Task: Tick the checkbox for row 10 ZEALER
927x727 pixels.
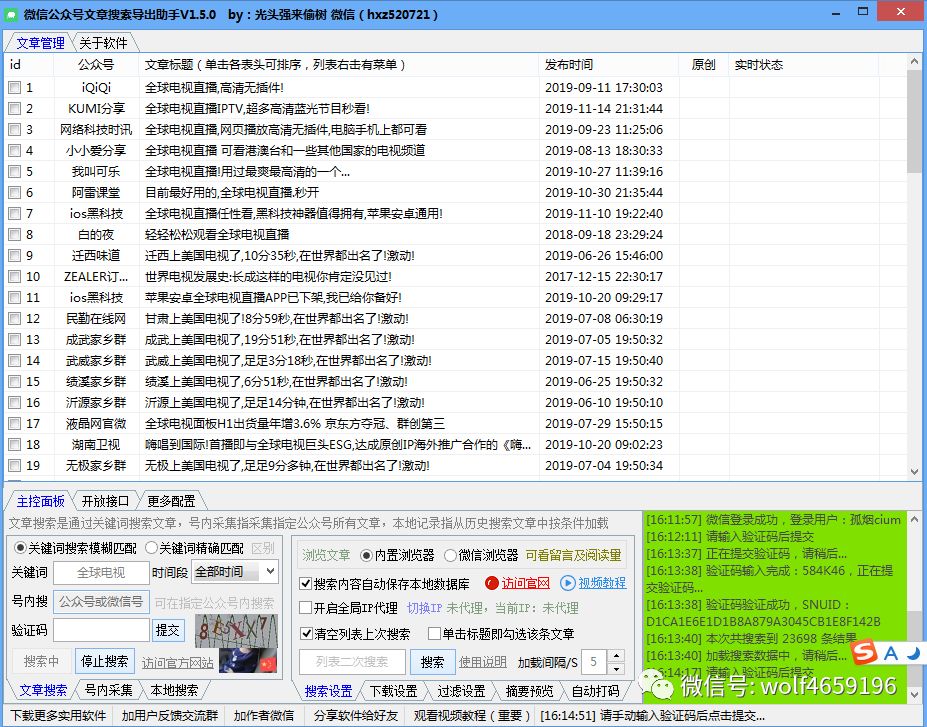Action: pyautogui.click(x=15, y=277)
